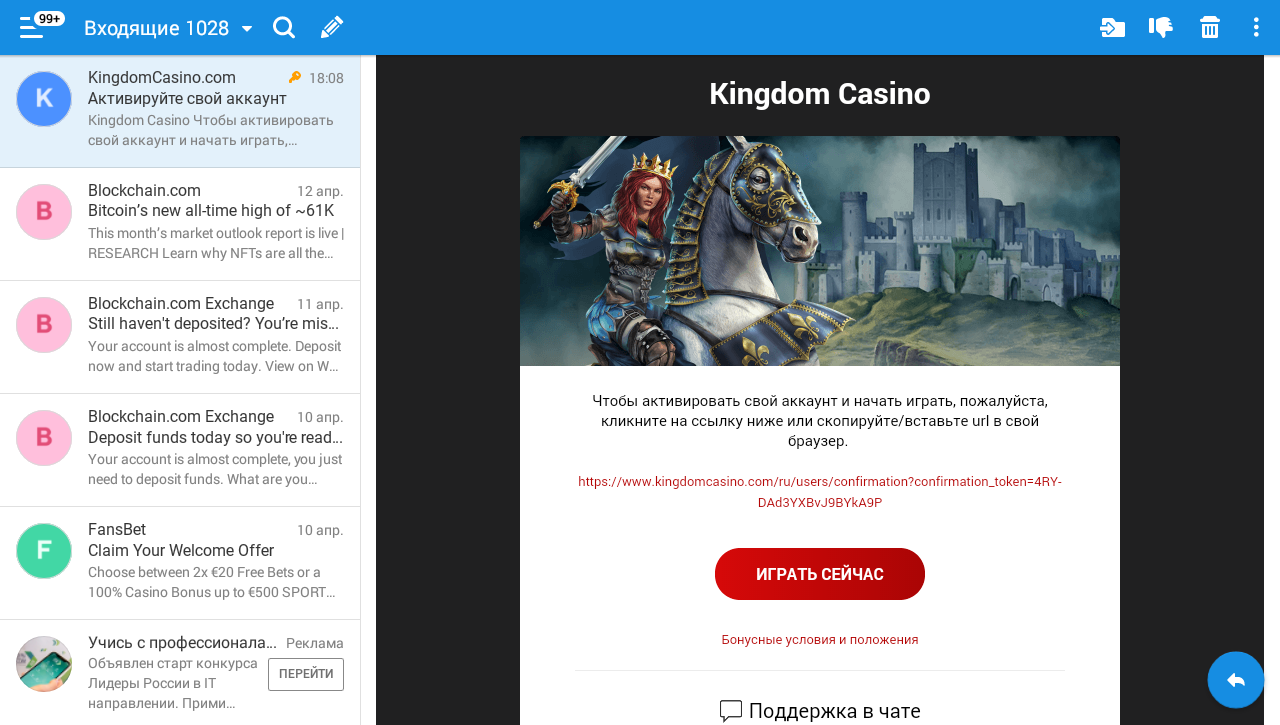Click the ПЕРЕЙТИ ad button

coord(306,674)
